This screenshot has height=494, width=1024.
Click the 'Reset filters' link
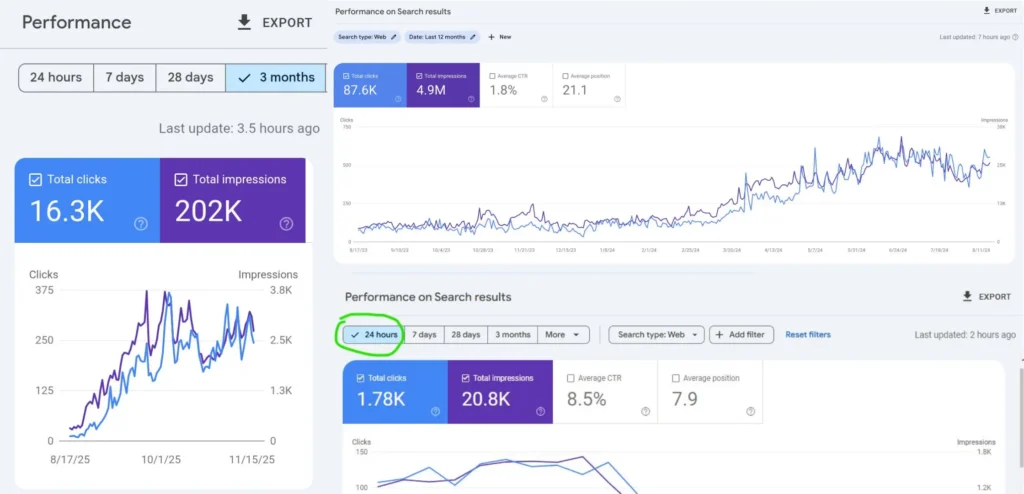(x=807, y=335)
